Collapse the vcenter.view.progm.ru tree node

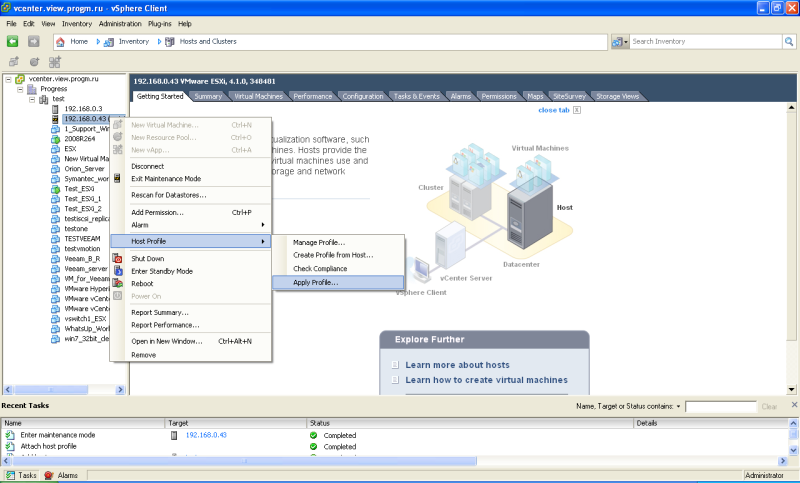tap(8, 79)
